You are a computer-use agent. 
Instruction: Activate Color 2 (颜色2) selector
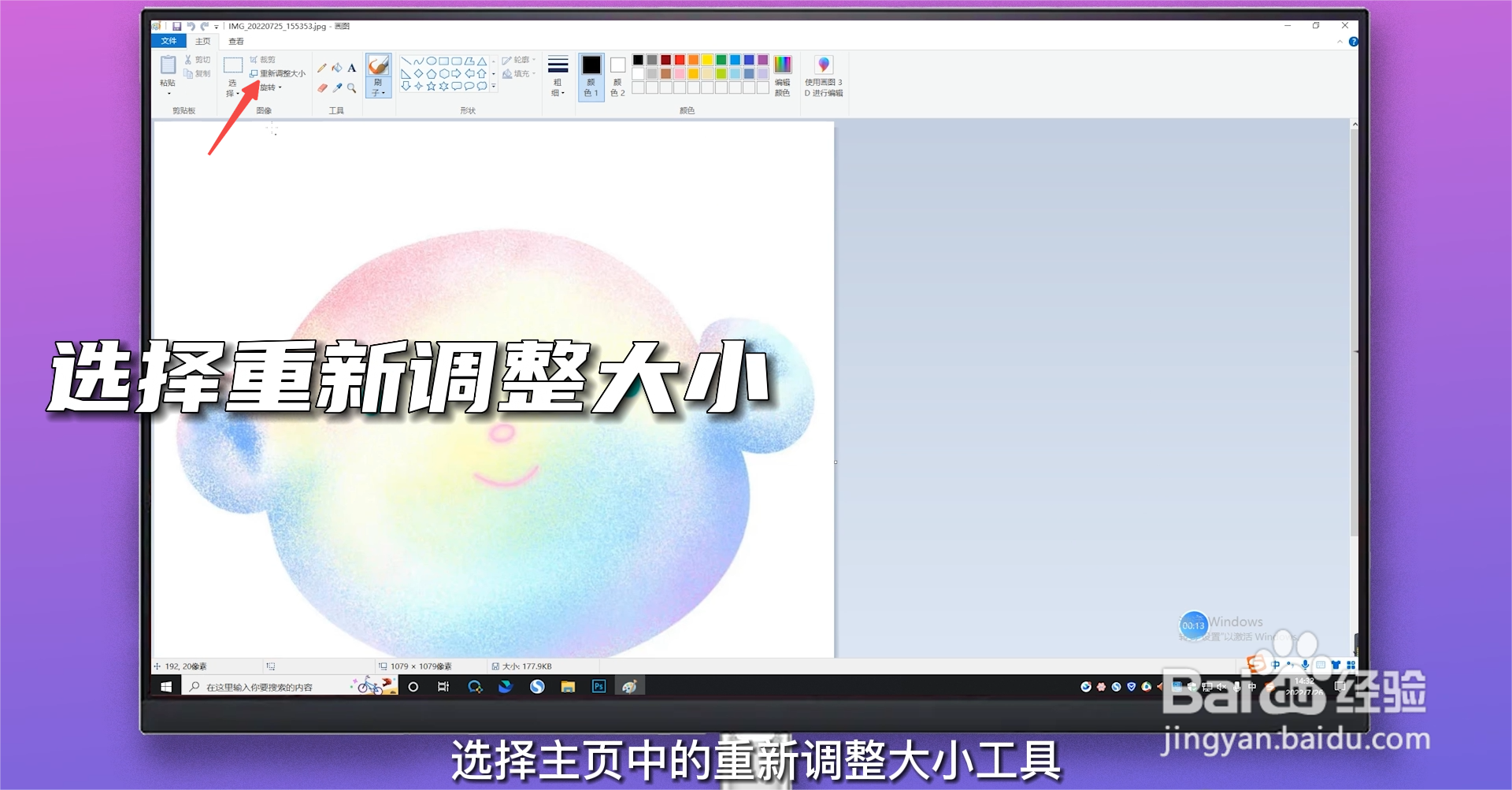coord(617,76)
